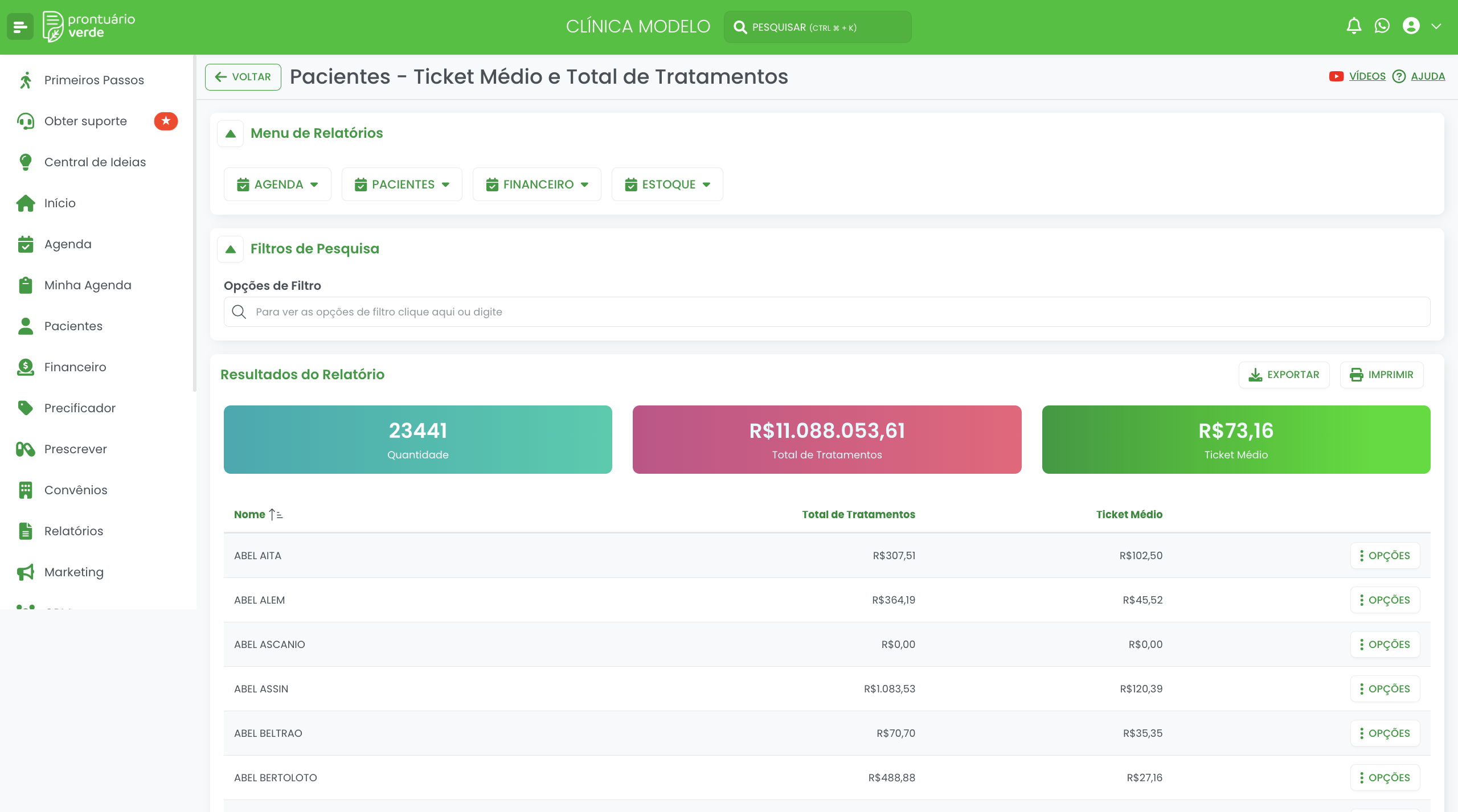Open the Convênios building icon
This screenshot has width=1458, height=812.
point(26,490)
